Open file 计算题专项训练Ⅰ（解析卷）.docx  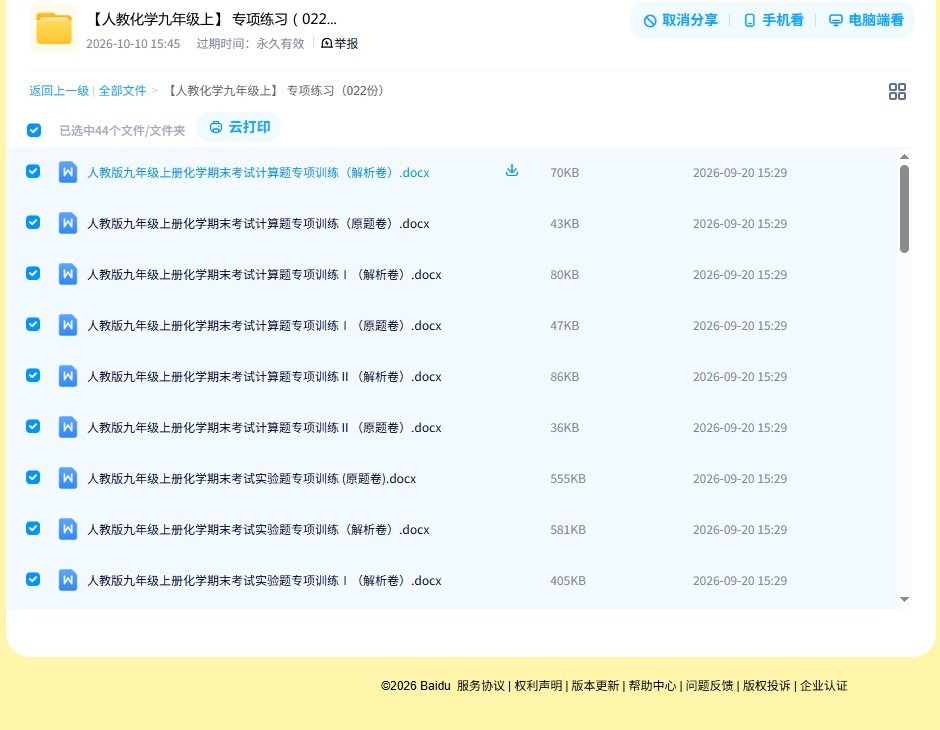(x=264, y=274)
